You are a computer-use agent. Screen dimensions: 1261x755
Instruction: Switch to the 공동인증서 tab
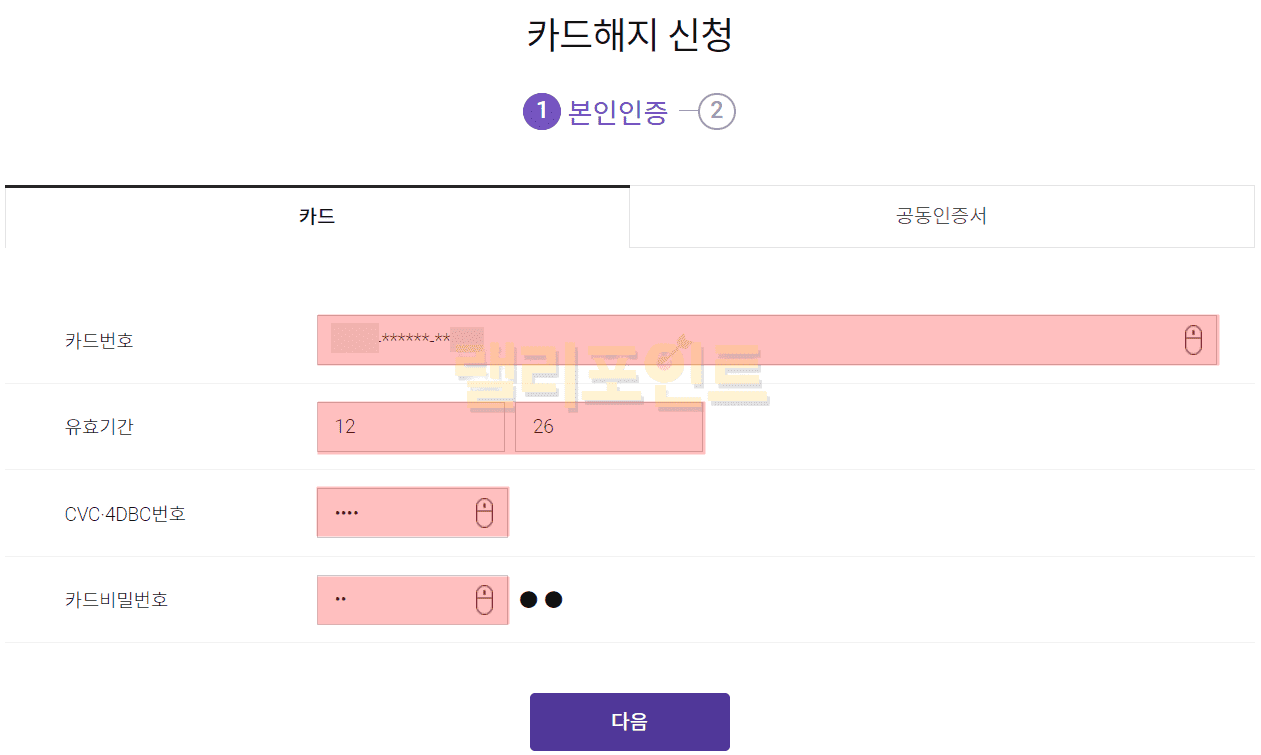[941, 217]
